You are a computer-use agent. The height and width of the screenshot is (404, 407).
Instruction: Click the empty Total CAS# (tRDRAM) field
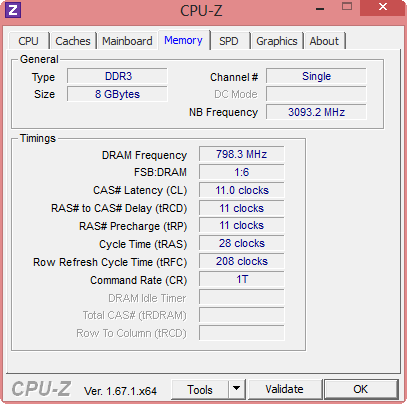pyautogui.click(x=242, y=315)
